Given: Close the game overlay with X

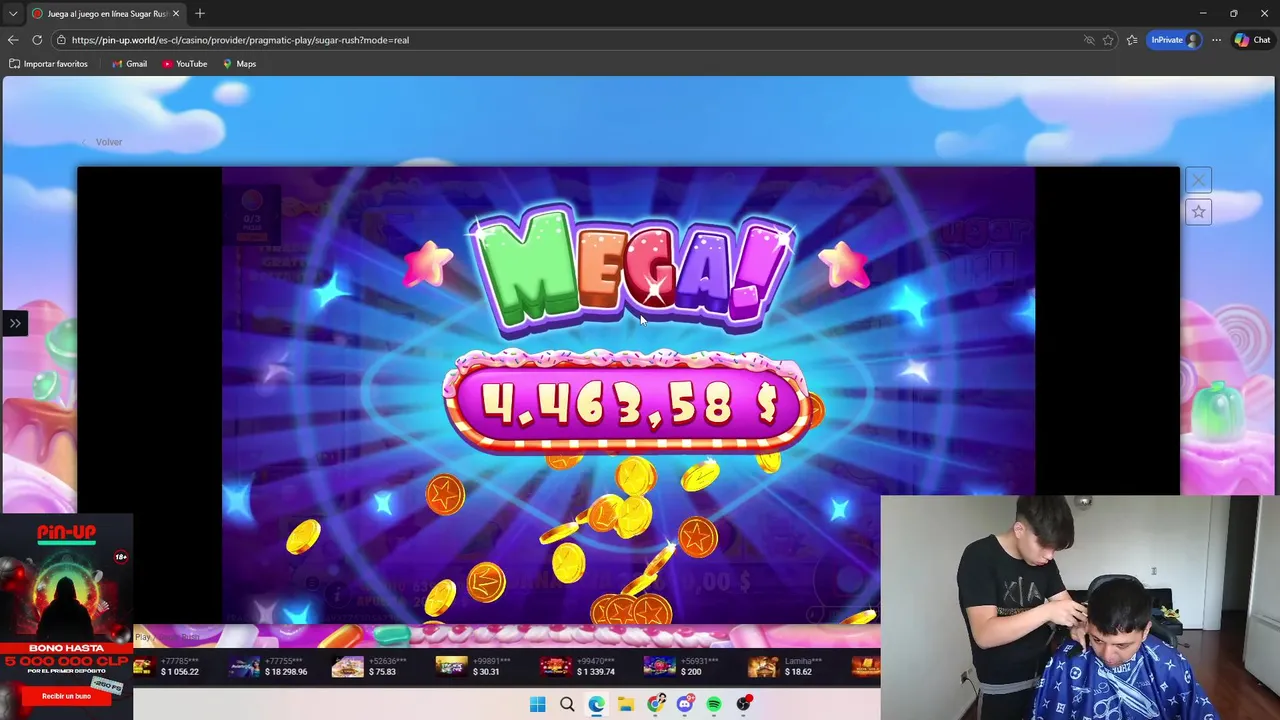Looking at the screenshot, I should pyautogui.click(x=1198, y=180).
